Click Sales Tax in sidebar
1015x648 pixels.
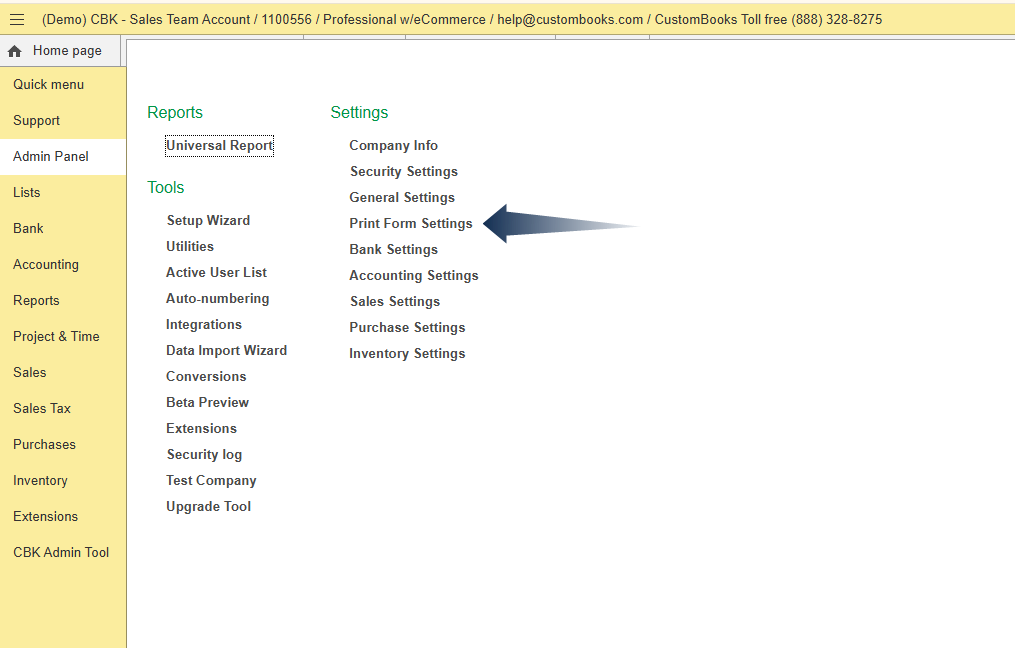(42, 409)
